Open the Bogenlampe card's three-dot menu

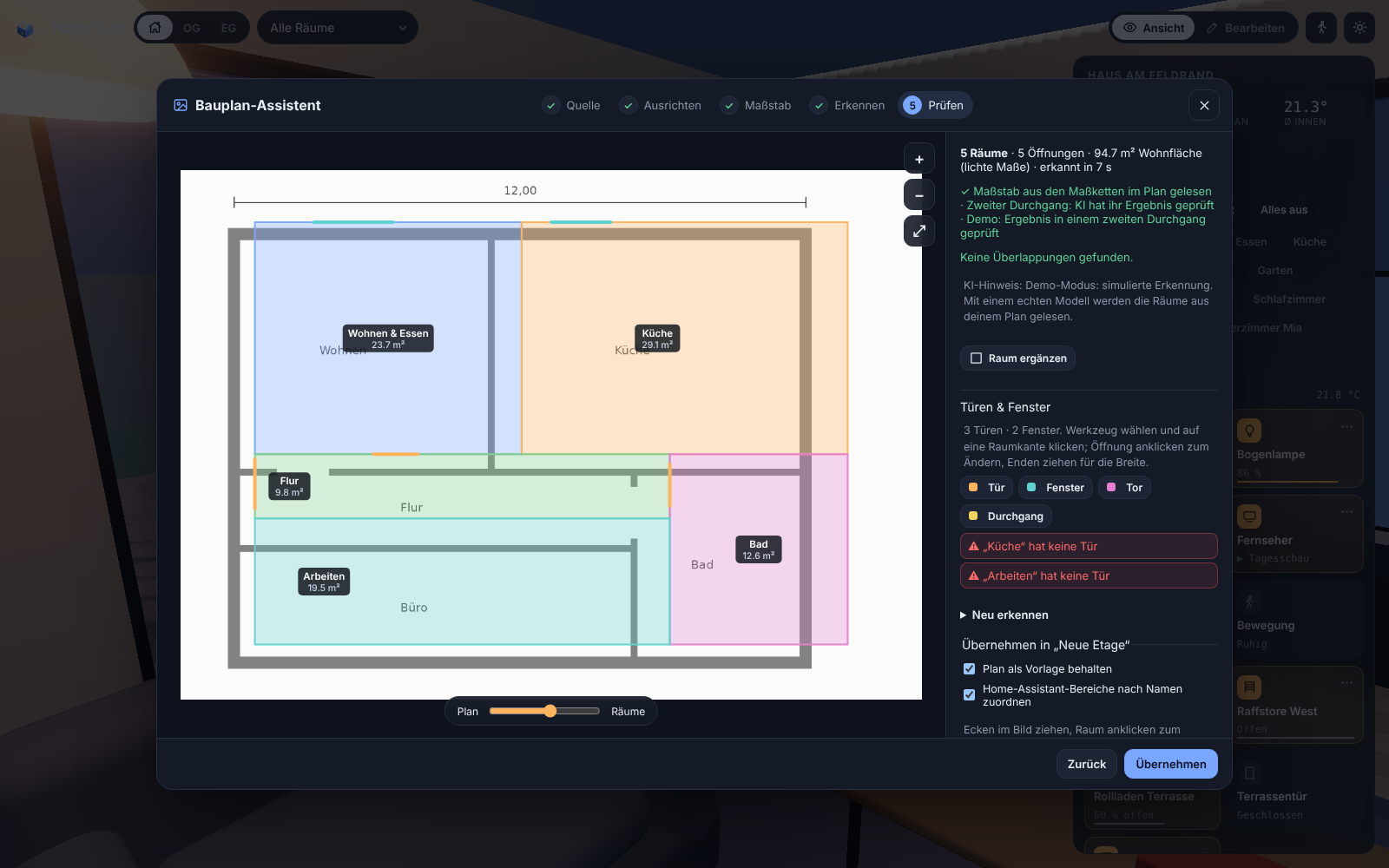(1346, 426)
